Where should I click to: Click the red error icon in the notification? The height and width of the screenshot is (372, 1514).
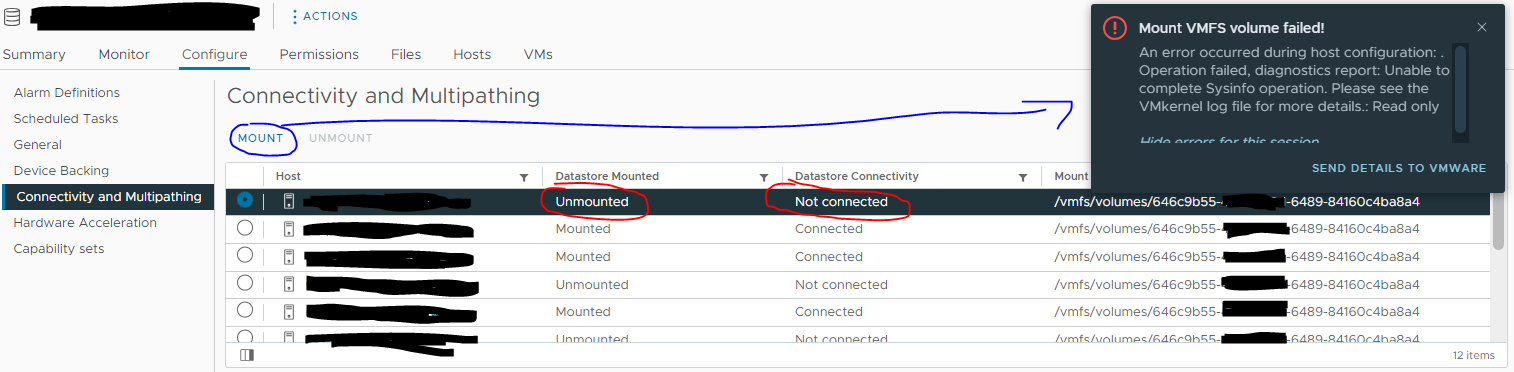click(x=1114, y=28)
